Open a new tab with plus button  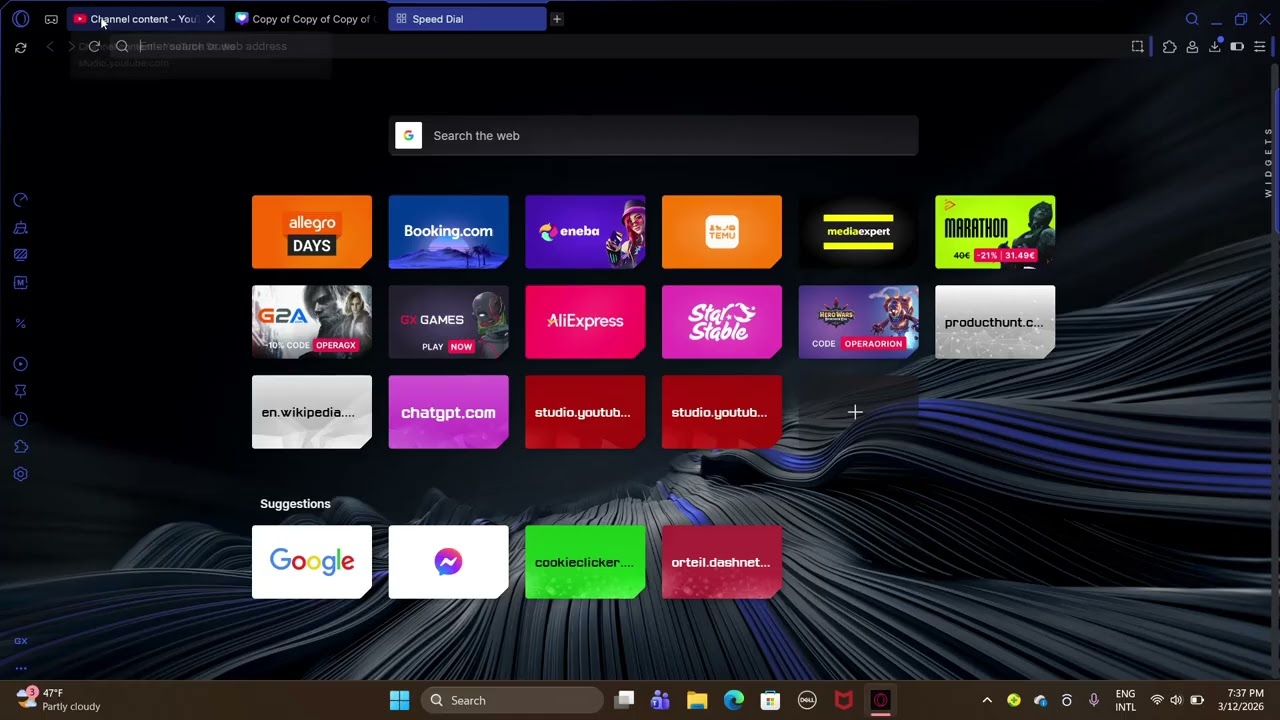coord(557,19)
